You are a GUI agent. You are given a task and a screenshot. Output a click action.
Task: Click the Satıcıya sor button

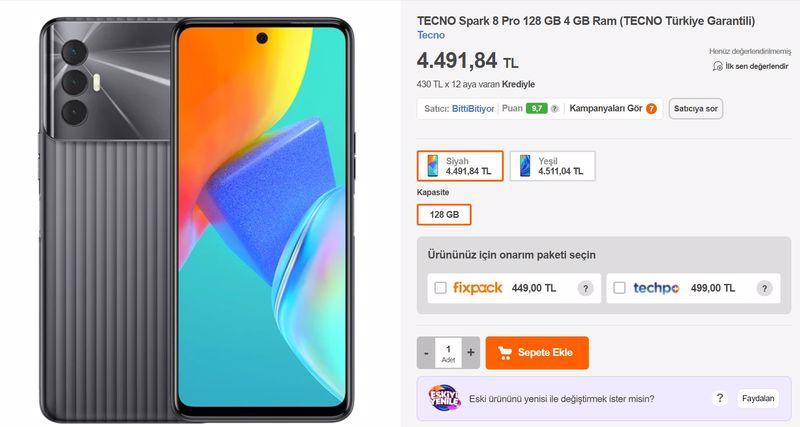coord(696,109)
